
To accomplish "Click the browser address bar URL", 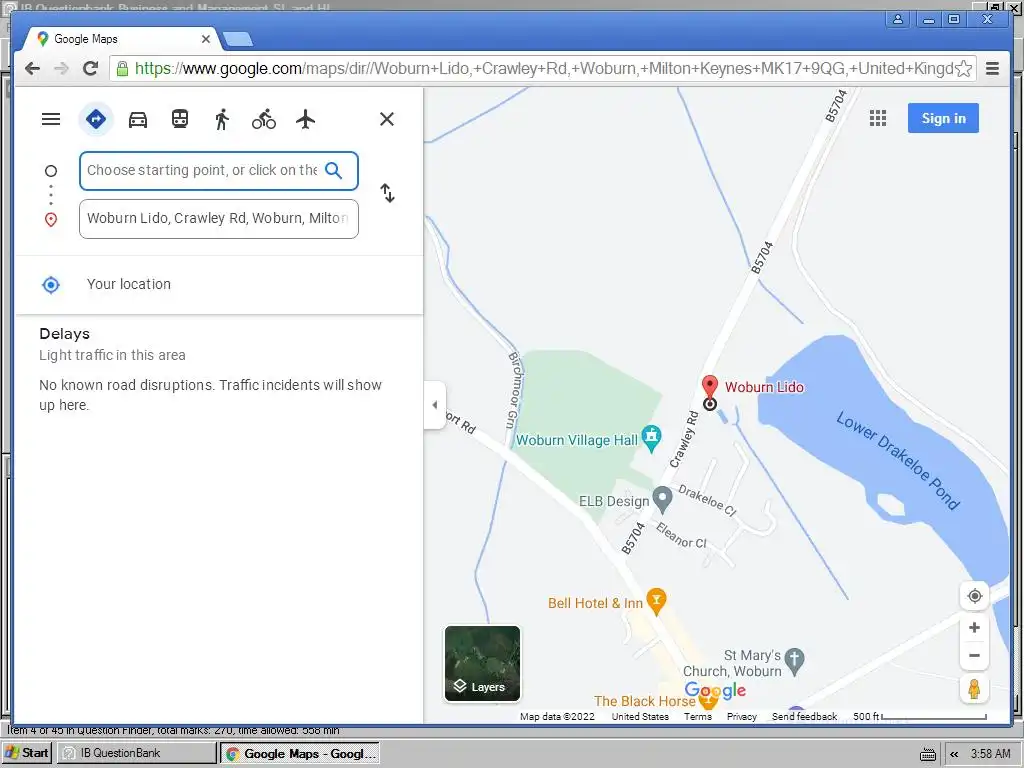I will (543, 69).
